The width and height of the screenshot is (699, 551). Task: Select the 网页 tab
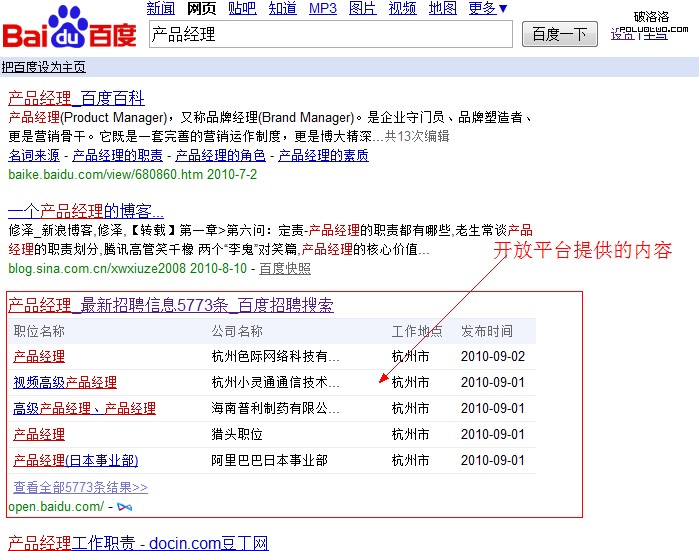(201, 8)
